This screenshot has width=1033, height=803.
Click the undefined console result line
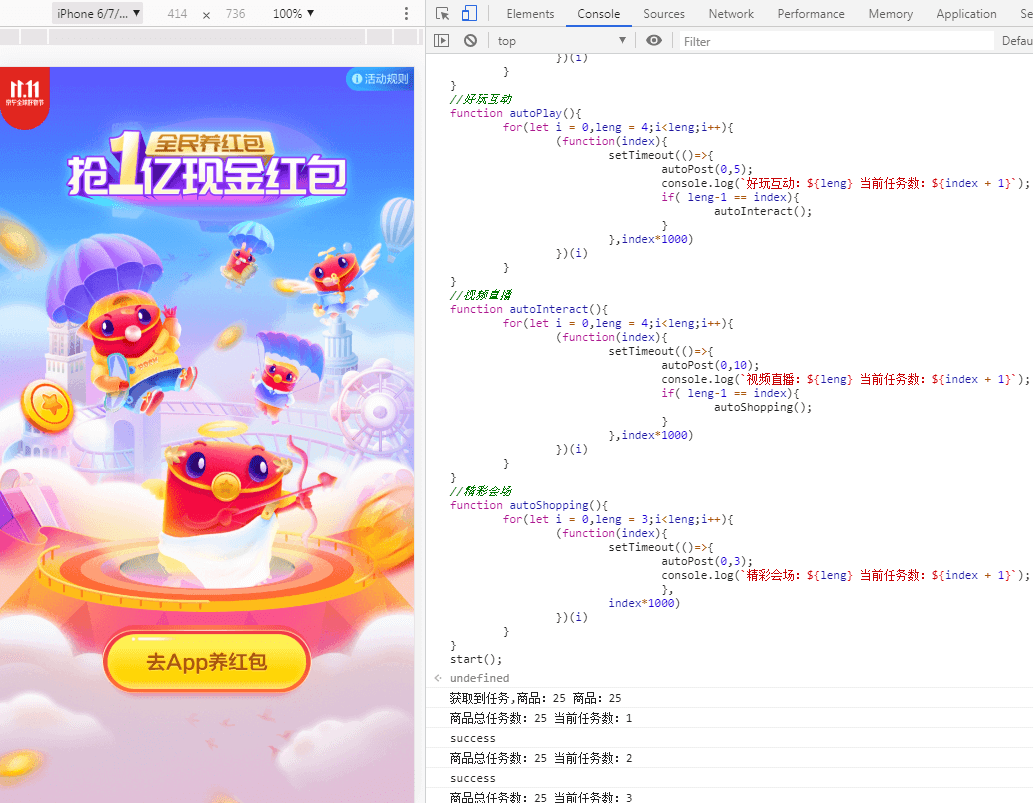point(480,678)
